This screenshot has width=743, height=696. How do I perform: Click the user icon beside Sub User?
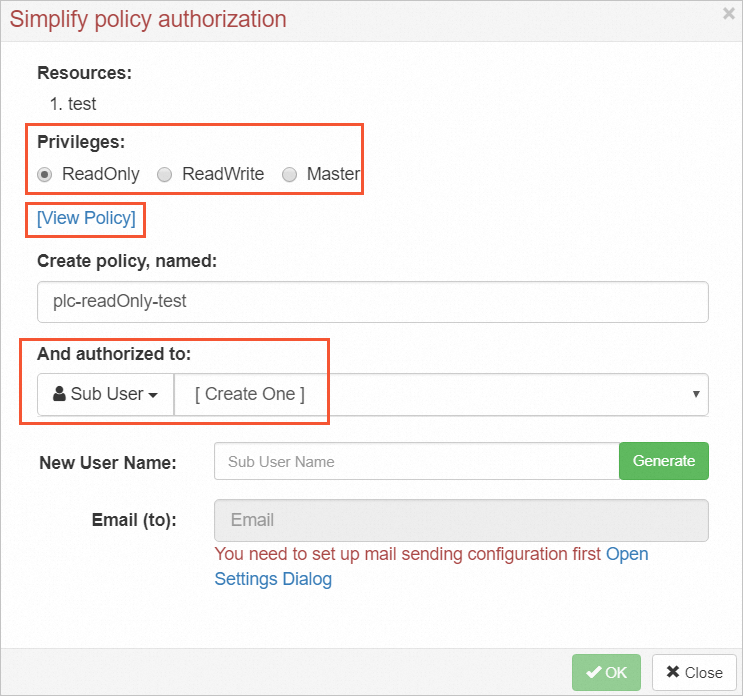pyautogui.click(x=59, y=394)
